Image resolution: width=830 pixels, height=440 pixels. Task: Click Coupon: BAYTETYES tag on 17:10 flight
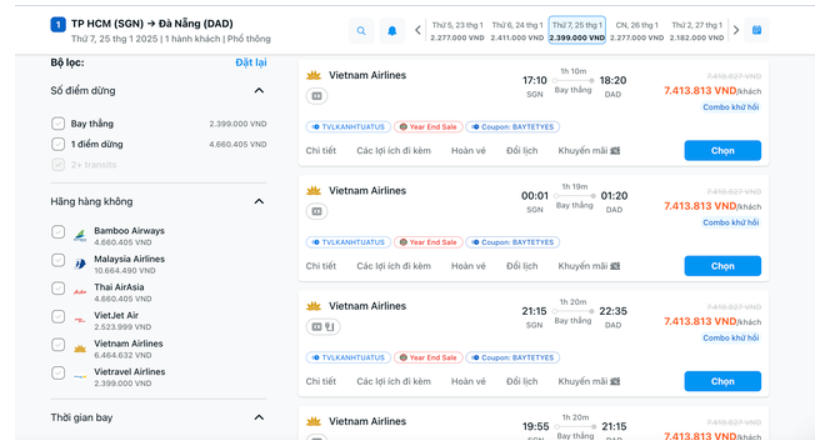(512, 127)
